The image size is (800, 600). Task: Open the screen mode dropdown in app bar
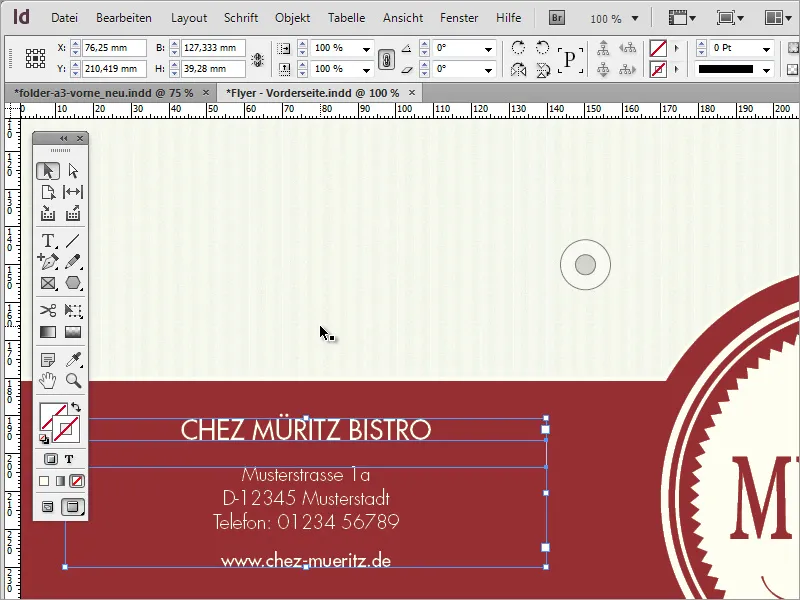click(730, 18)
